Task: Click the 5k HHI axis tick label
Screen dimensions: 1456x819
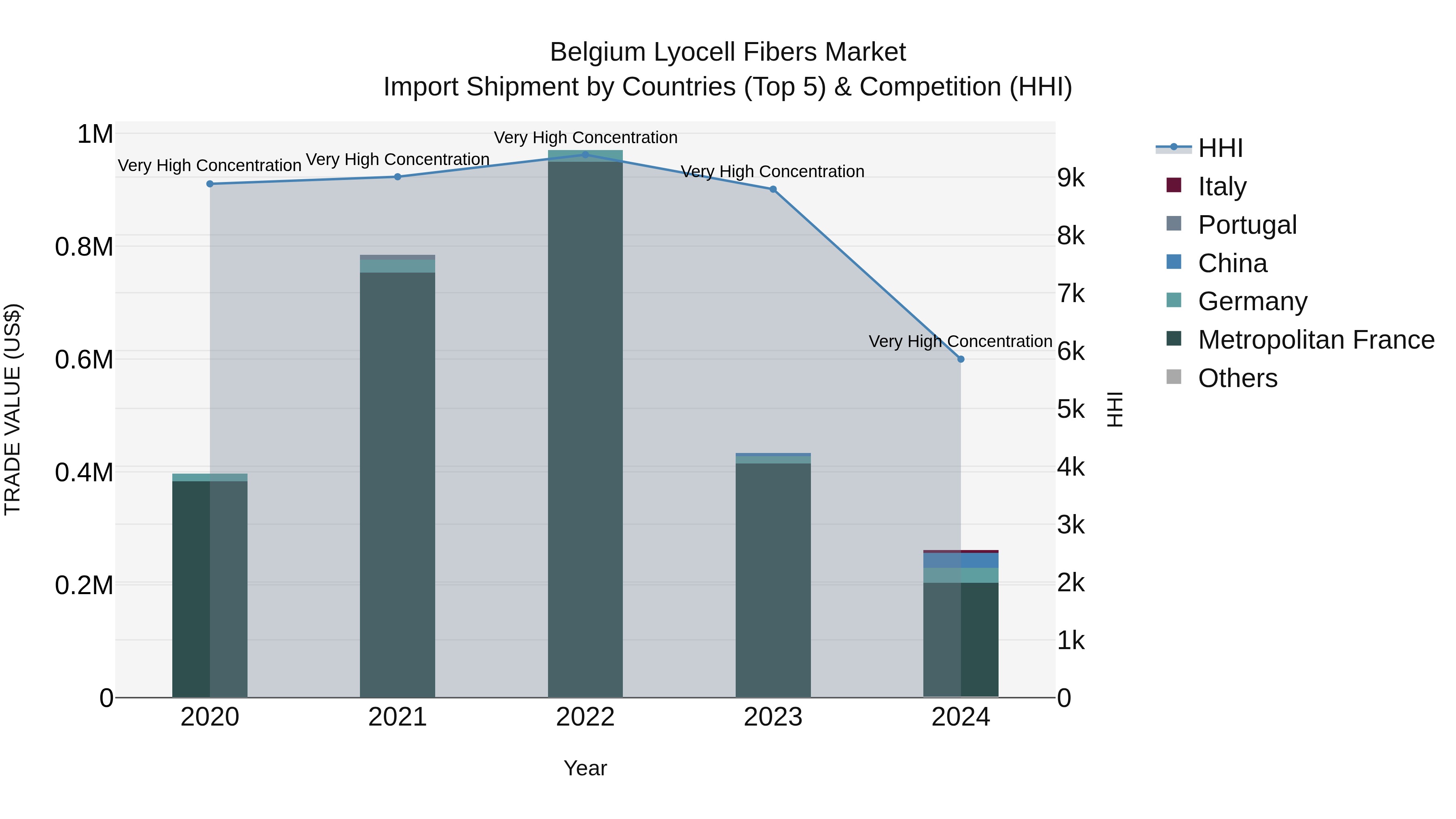Action: click(1071, 409)
